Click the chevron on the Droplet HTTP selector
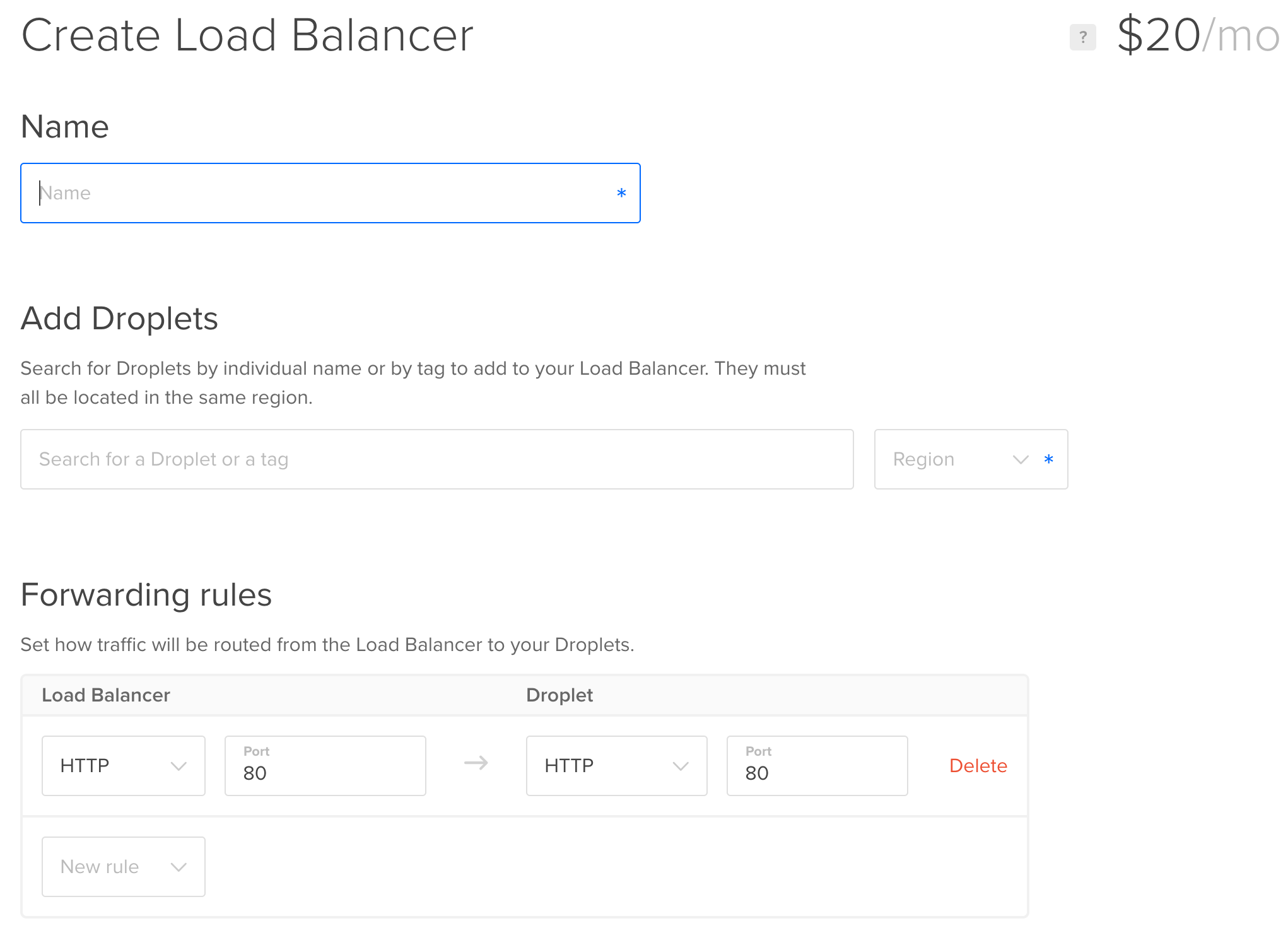1288x945 pixels. click(x=682, y=765)
